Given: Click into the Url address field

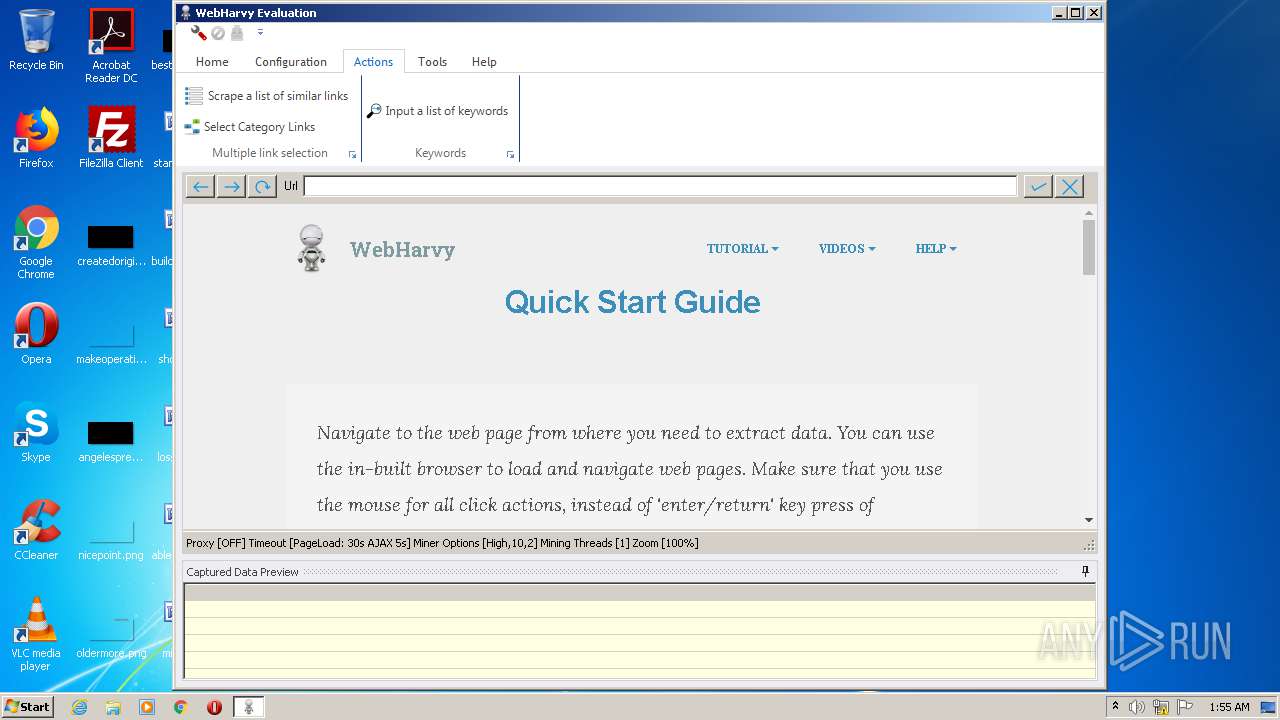Looking at the screenshot, I should point(660,186).
